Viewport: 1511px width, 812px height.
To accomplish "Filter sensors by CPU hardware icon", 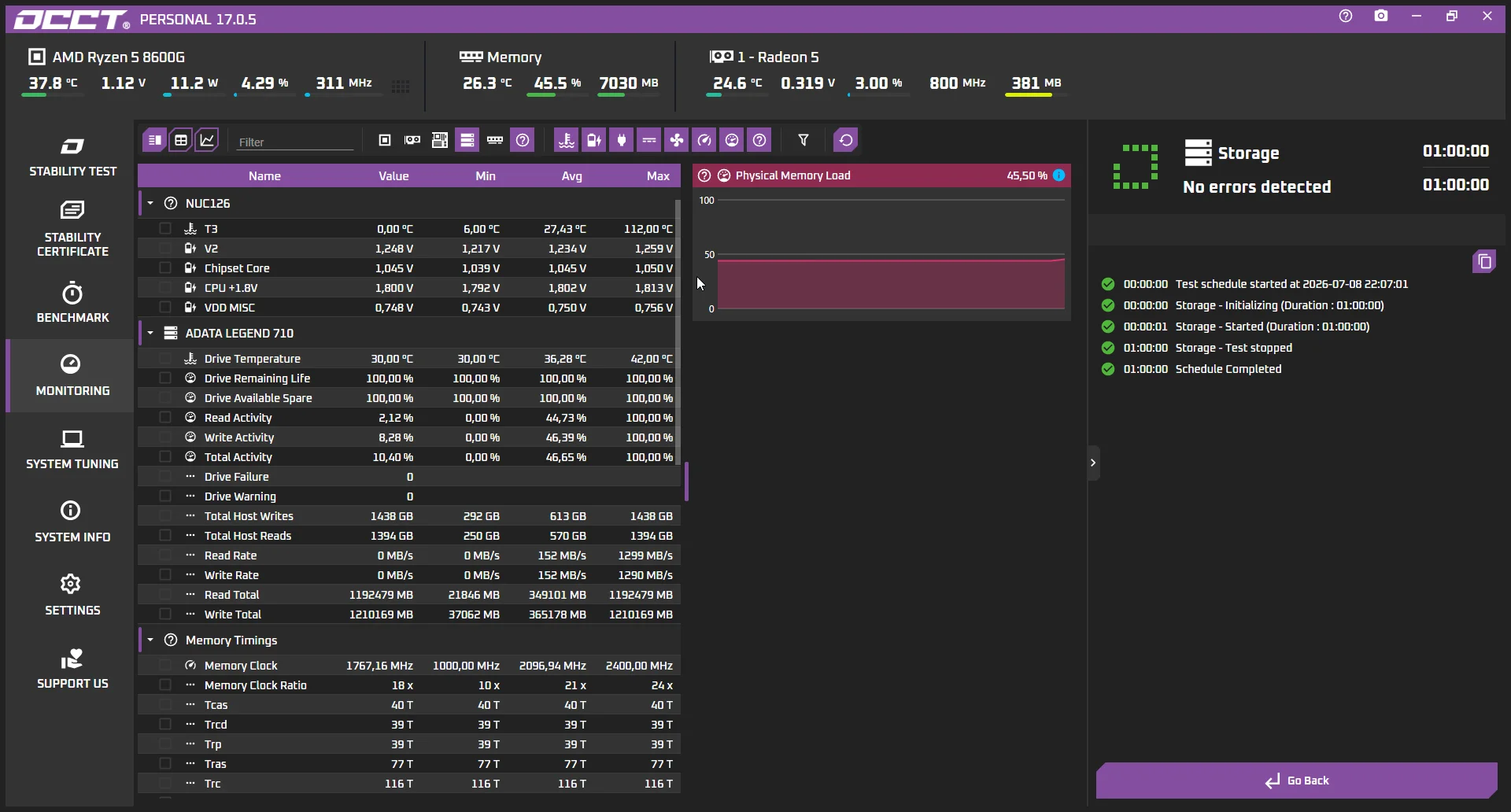I will point(385,140).
